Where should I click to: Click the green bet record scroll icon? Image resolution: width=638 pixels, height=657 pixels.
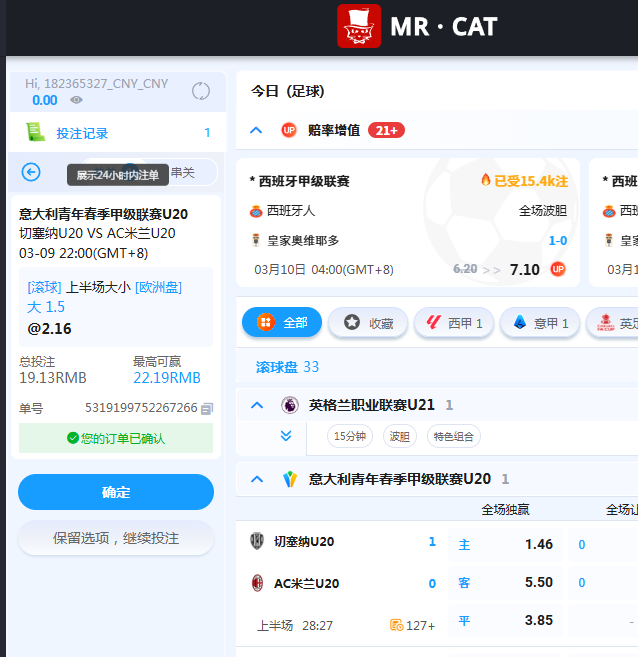point(36,132)
